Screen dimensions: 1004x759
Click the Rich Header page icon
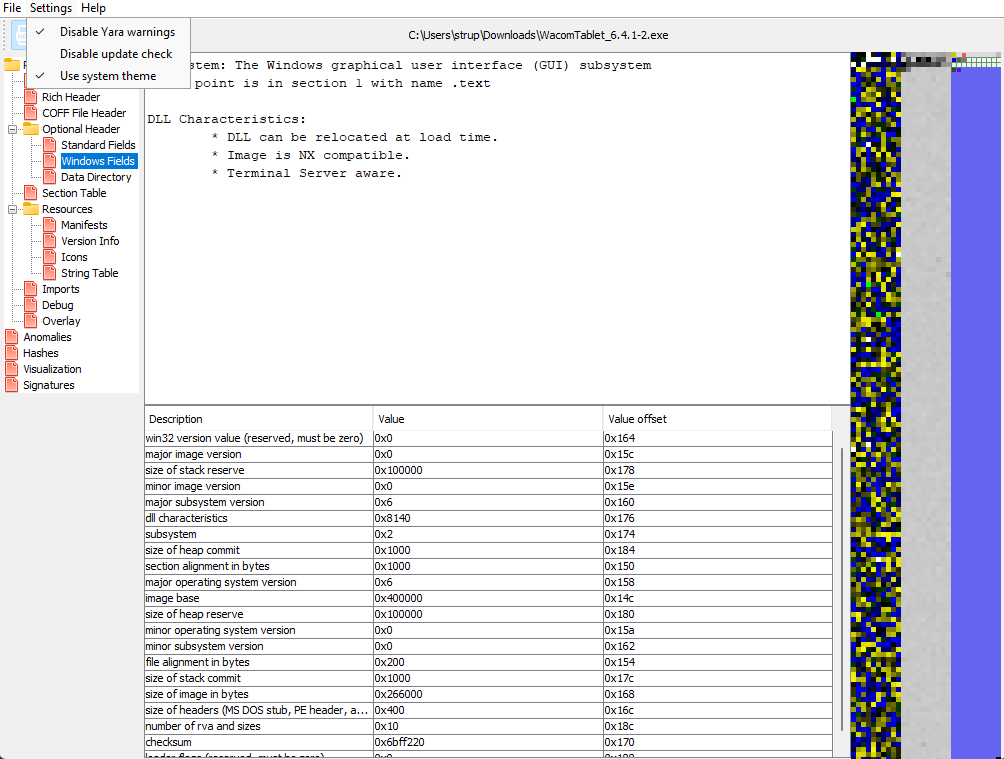point(31,97)
